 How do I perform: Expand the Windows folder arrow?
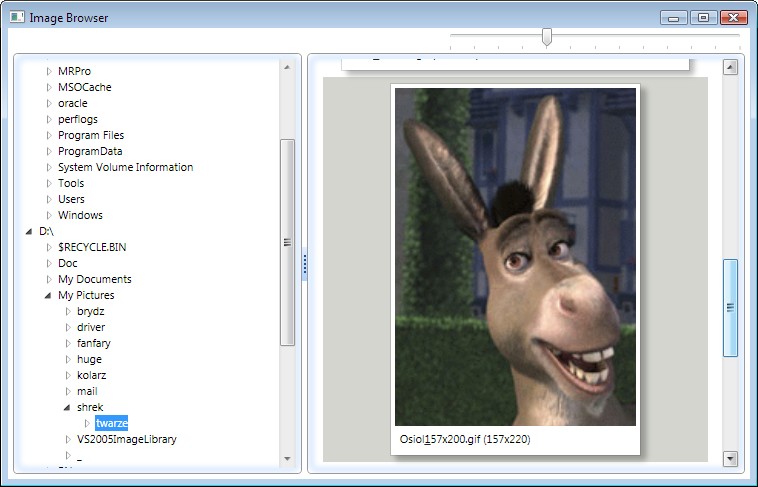tap(49, 215)
